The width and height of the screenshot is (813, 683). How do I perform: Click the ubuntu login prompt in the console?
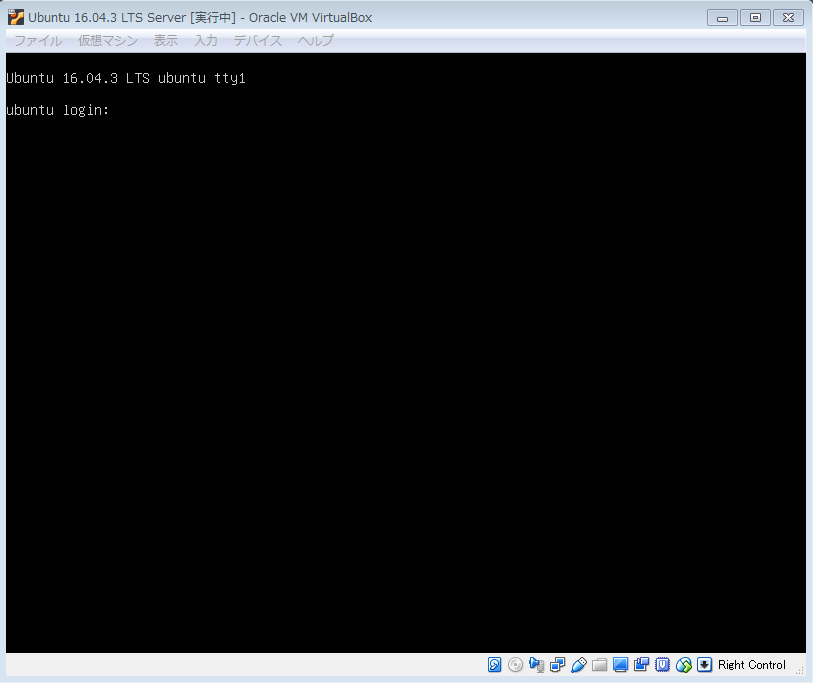pyautogui.click(x=57, y=110)
